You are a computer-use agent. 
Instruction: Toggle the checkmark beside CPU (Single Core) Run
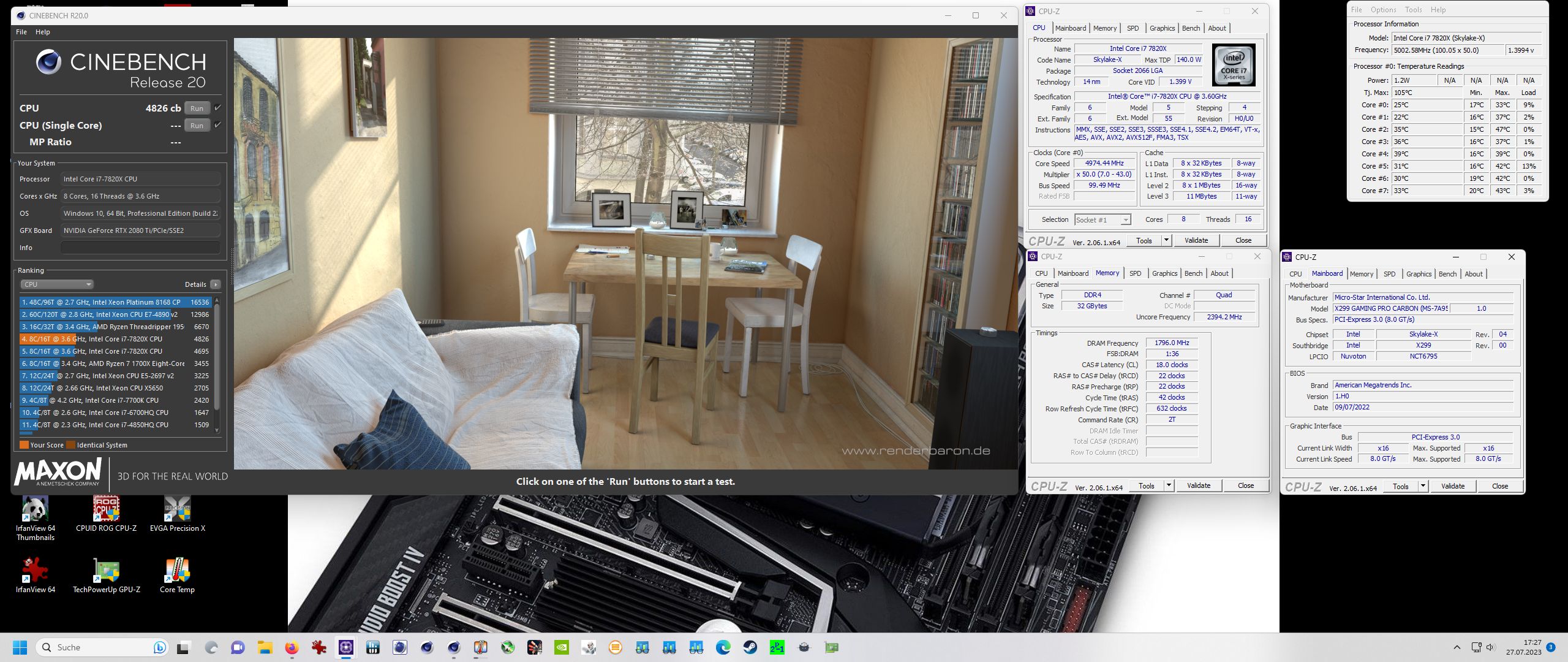pos(217,125)
